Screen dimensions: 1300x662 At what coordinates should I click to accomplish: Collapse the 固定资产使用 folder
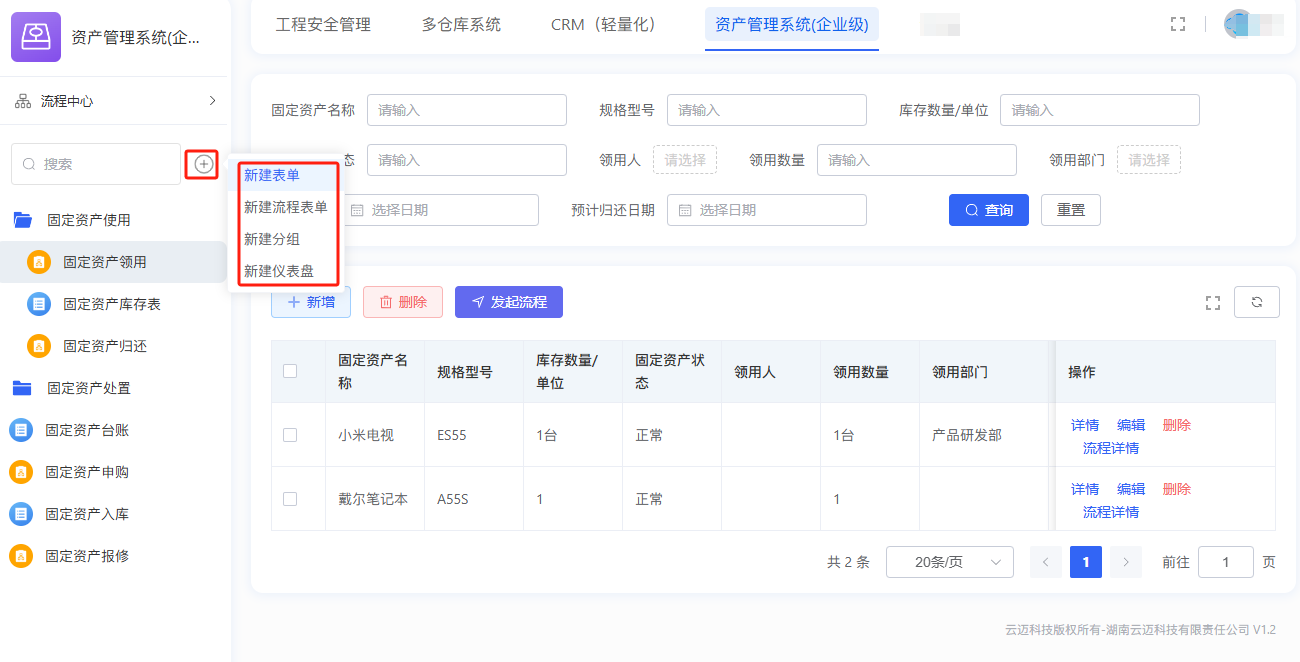88,220
